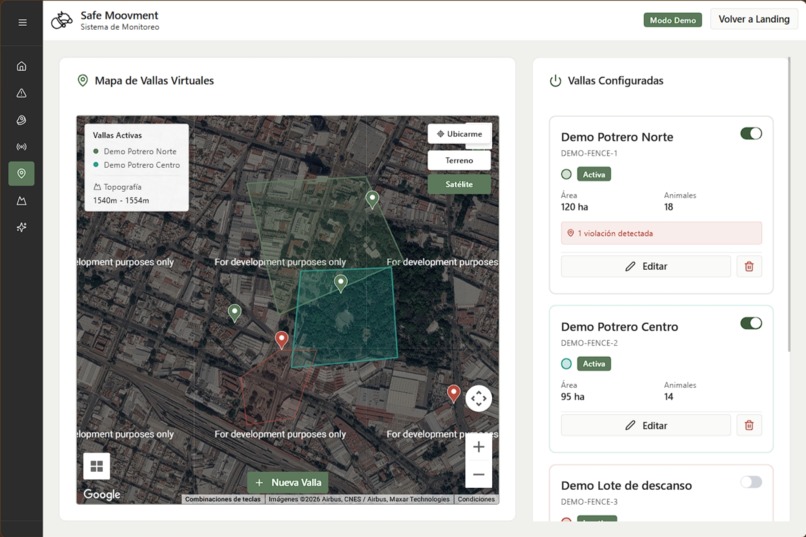Click the red marker beside the pan control
Viewport: 806px width, 537px height.
(x=453, y=394)
